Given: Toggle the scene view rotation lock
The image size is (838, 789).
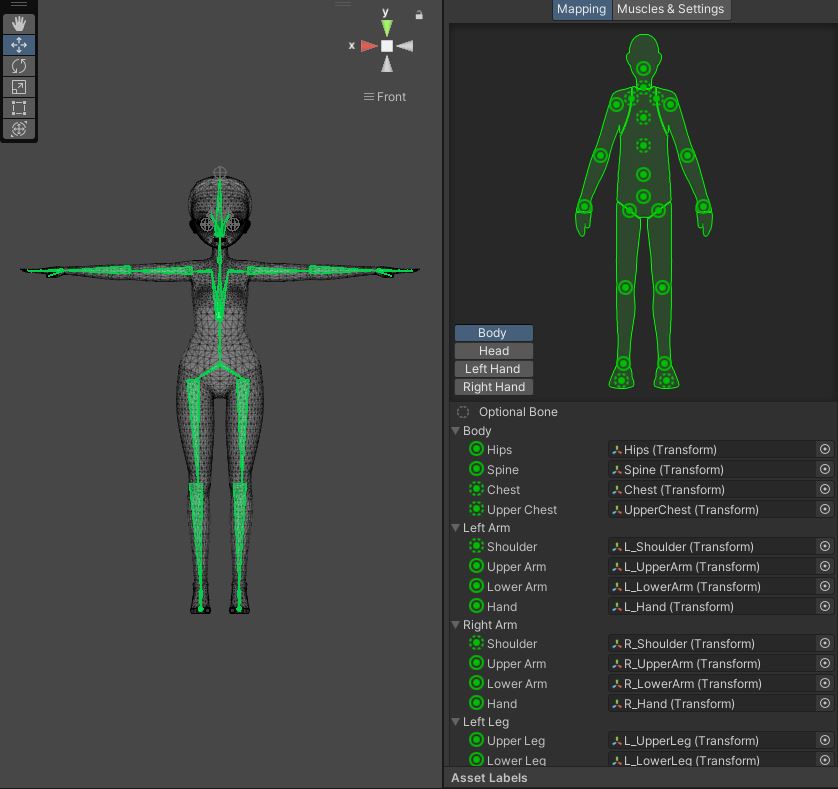Looking at the screenshot, I should [419, 15].
